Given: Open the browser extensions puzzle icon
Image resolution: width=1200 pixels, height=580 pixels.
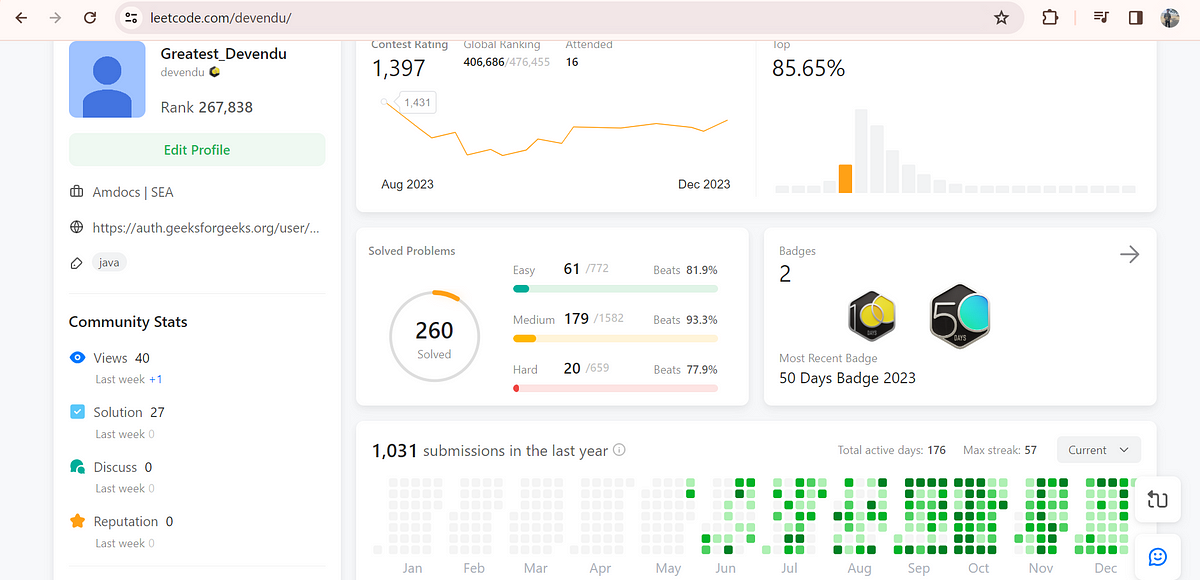Looking at the screenshot, I should (x=1050, y=18).
